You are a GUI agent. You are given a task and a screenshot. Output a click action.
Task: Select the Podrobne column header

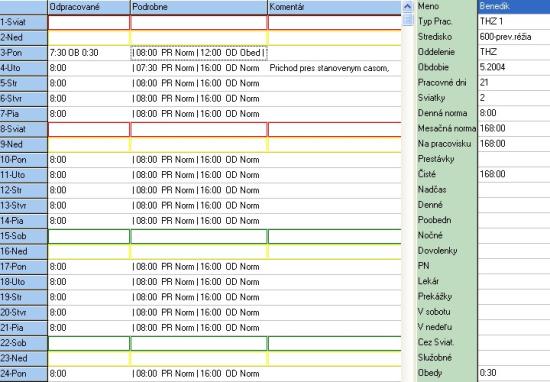click(x=199, y=7)
